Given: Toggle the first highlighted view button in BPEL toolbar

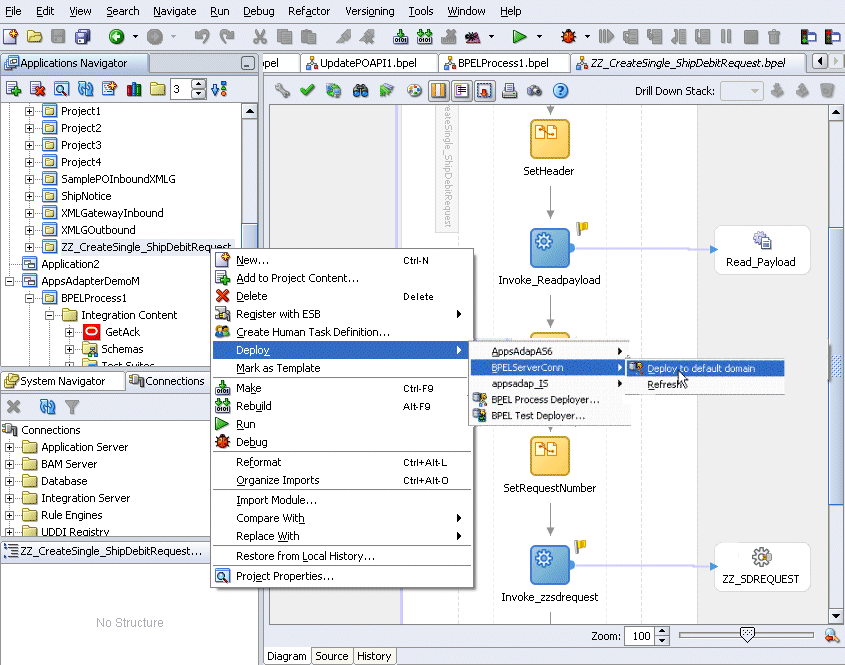Looking at the screenshot, I should pos(439,91).
